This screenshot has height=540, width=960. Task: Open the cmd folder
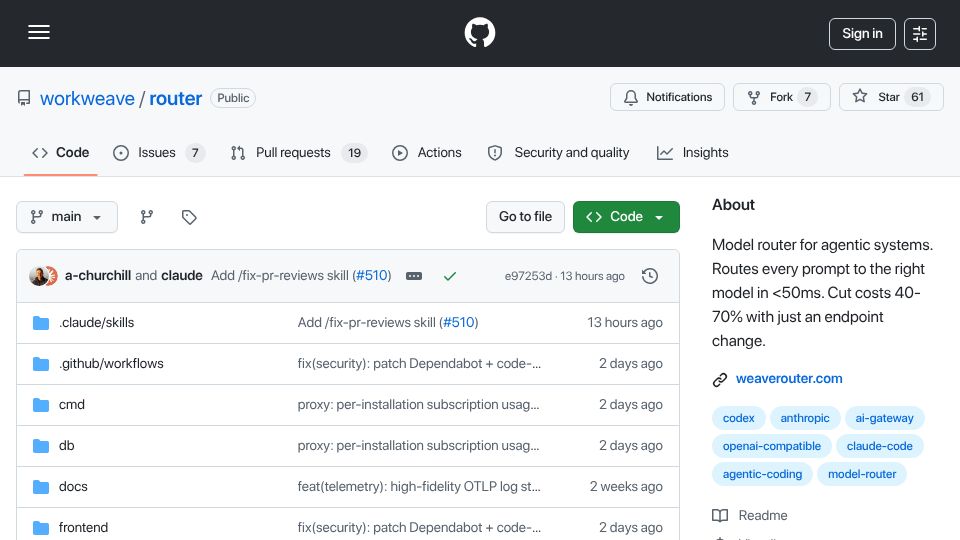[x=72, y=405]
